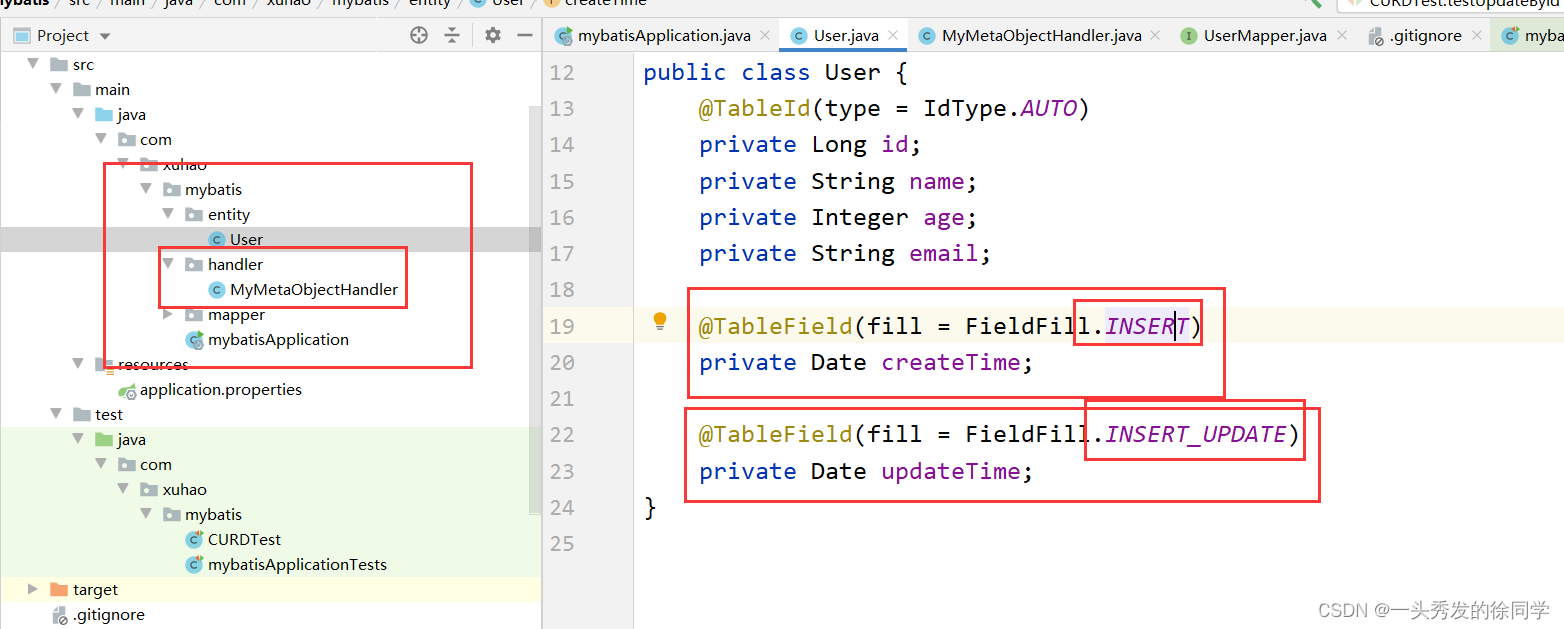The height and width of the screenshot is (629, 1564).
Task: Close the MyMetaObjectHandler.java tab
Action: click(1156, 34)
